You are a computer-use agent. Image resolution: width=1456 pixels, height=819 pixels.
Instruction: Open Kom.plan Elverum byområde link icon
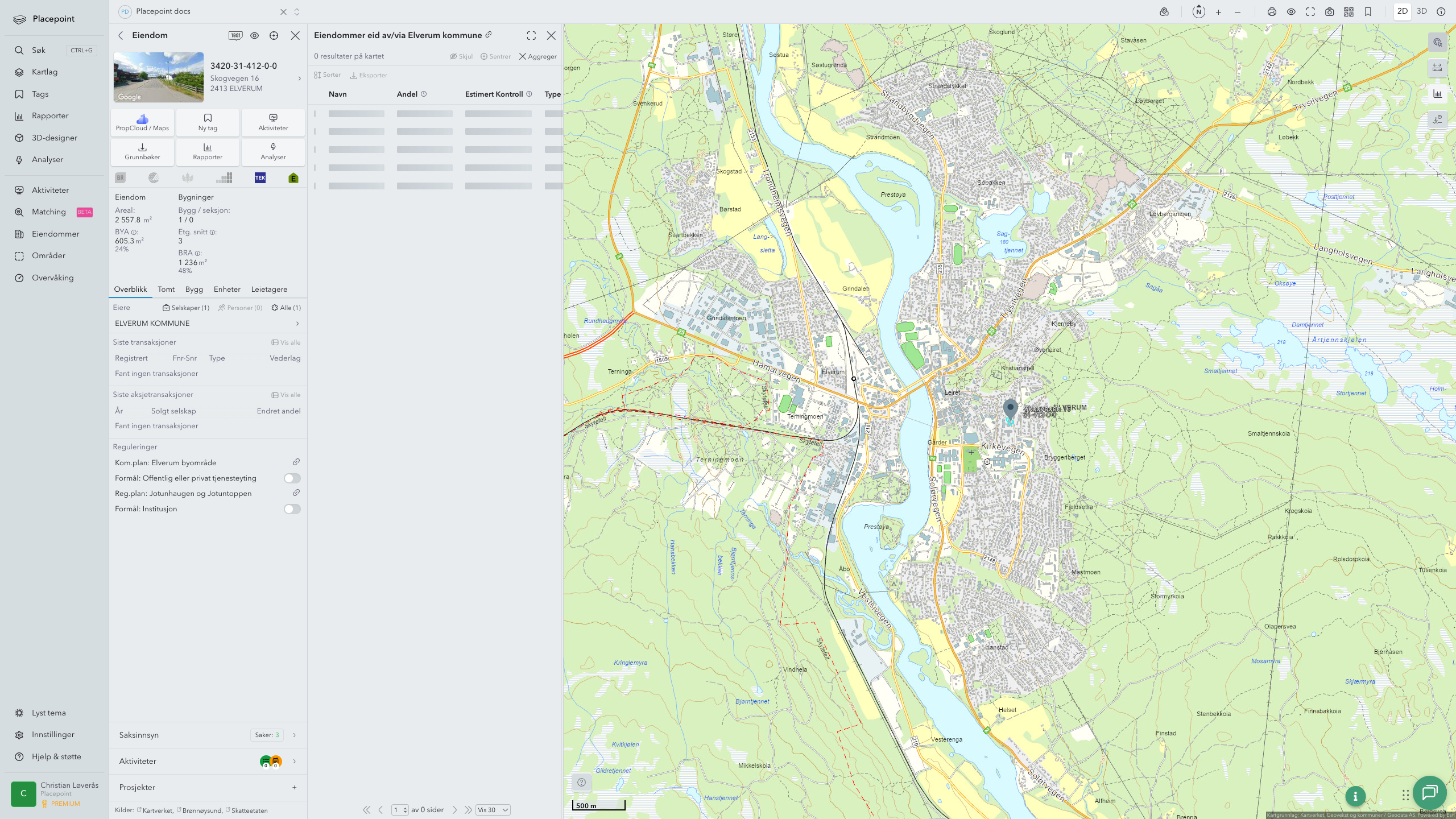point(296,462)
